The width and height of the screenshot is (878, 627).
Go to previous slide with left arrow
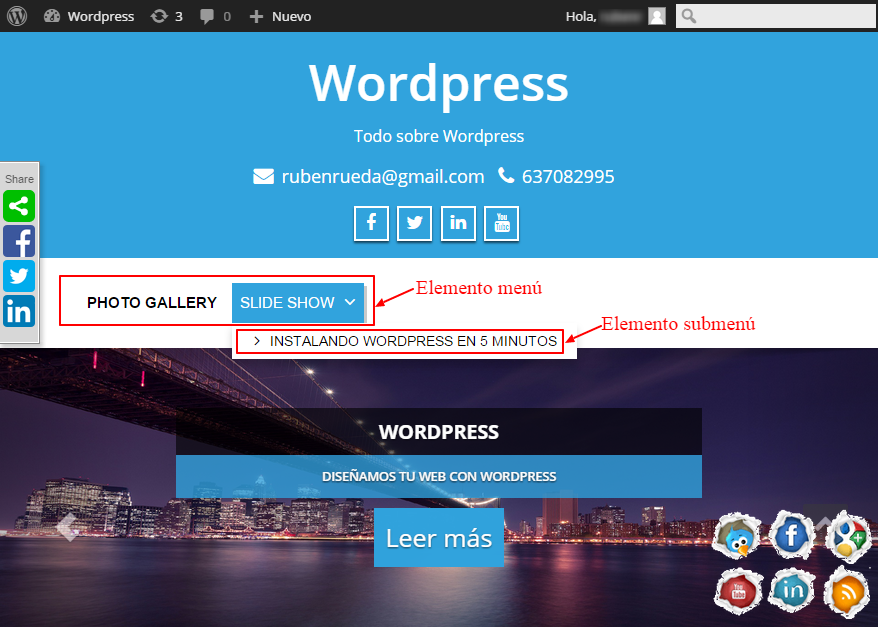click(x=67, y=527)
